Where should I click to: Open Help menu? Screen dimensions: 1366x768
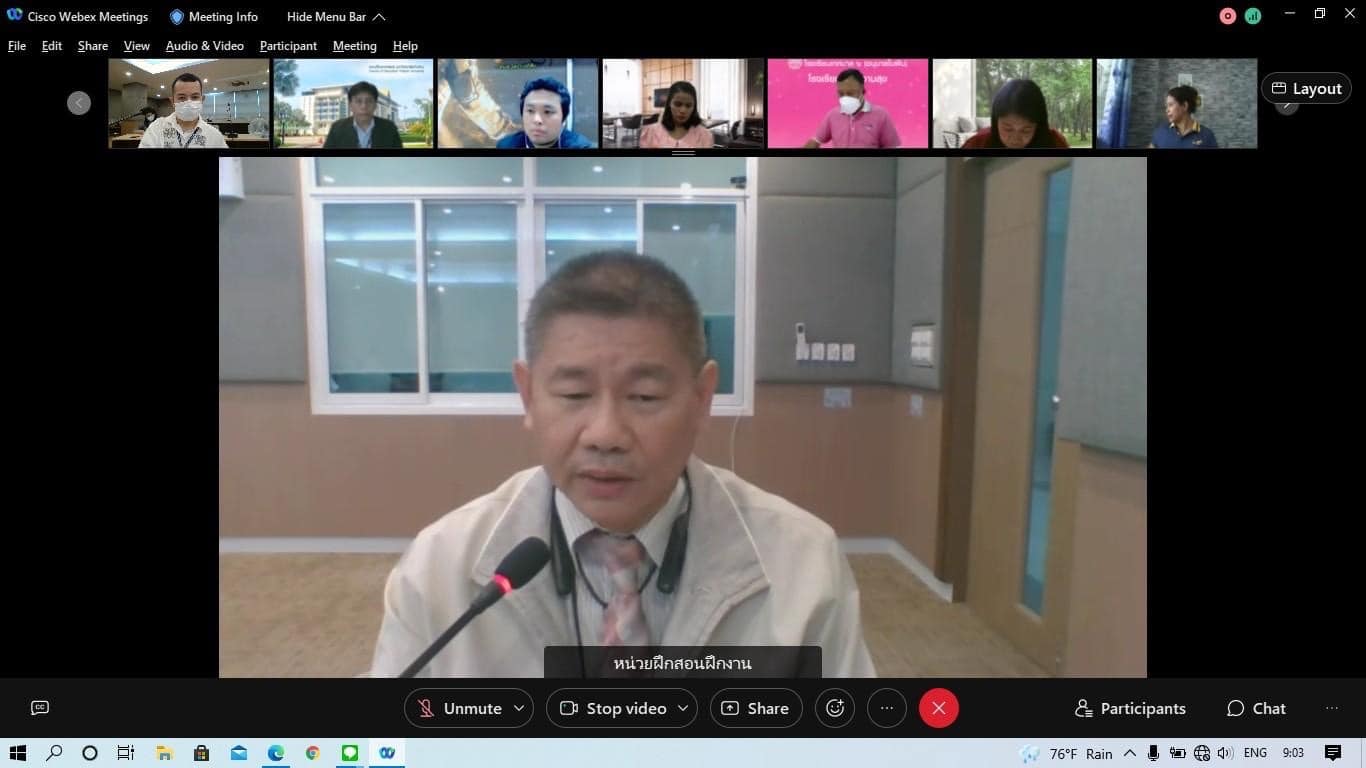[405, 46]
